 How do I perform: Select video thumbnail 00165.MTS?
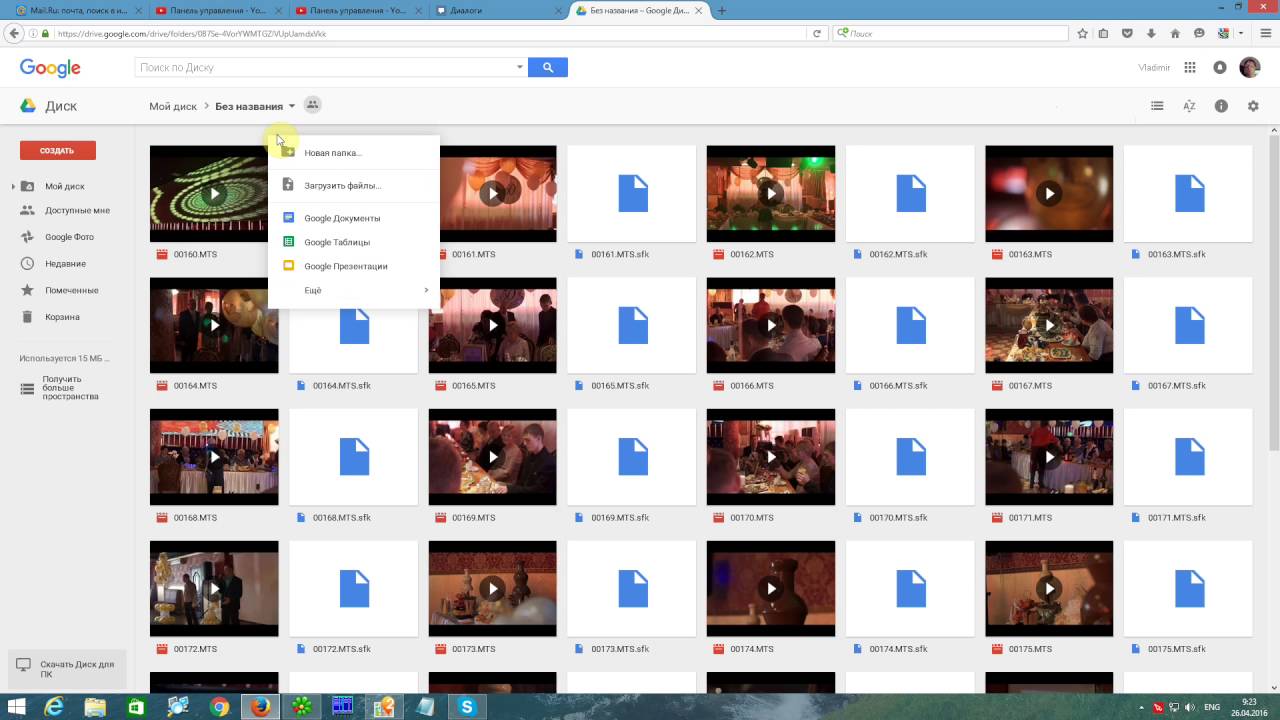(x=493, y=325)
